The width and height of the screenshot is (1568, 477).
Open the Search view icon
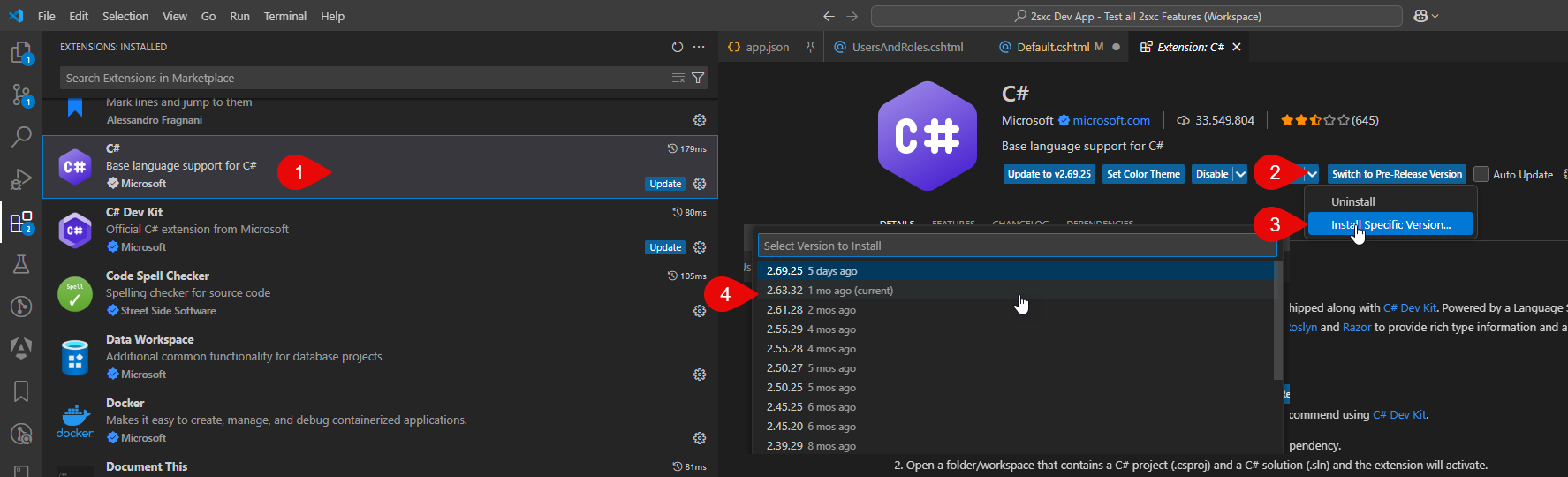21,137
